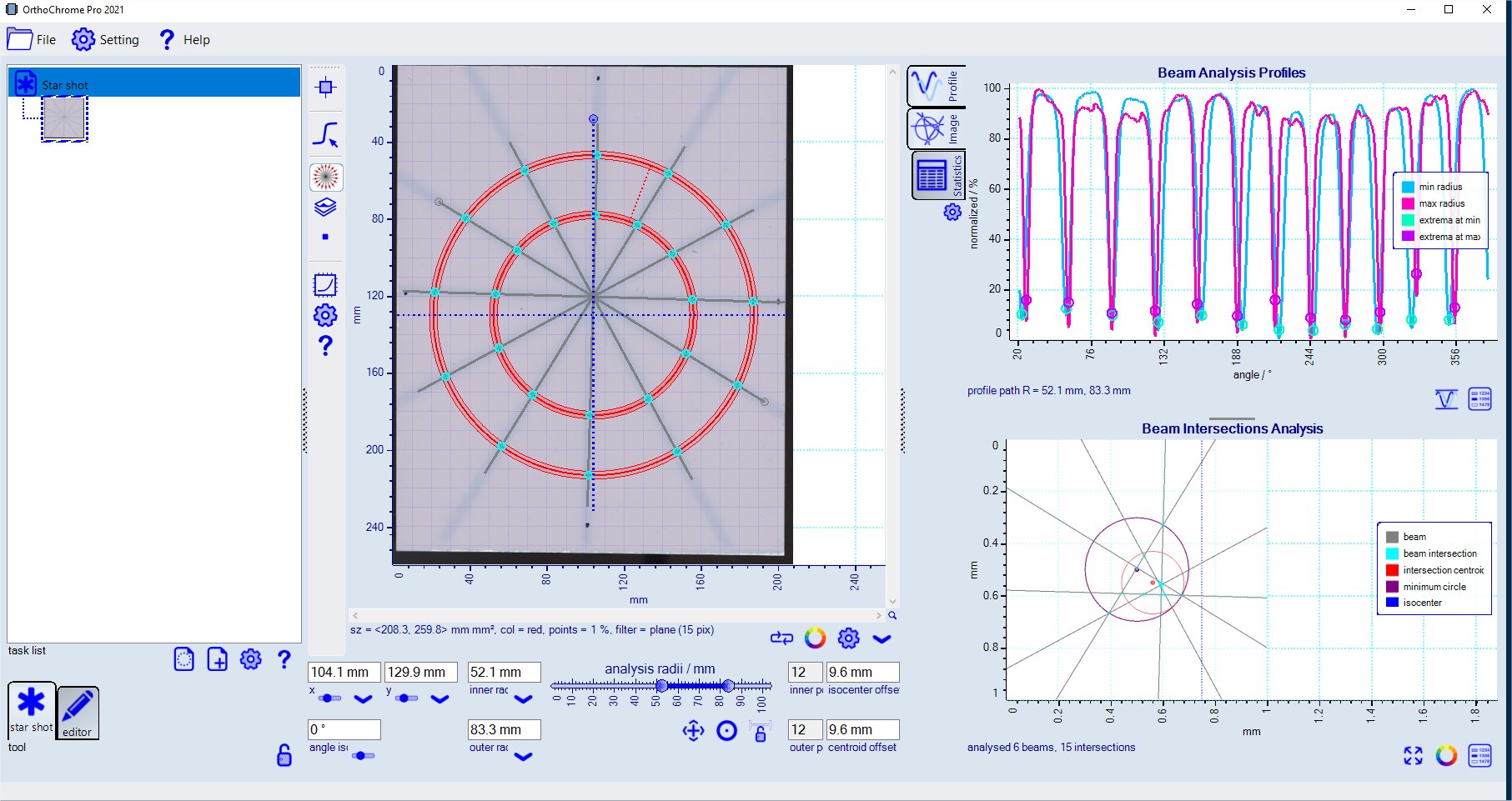Expand the chevron below the y coordinate field
Viewport: 1512px width, 801px height.
pyautogui.click(x=440, y=699)
